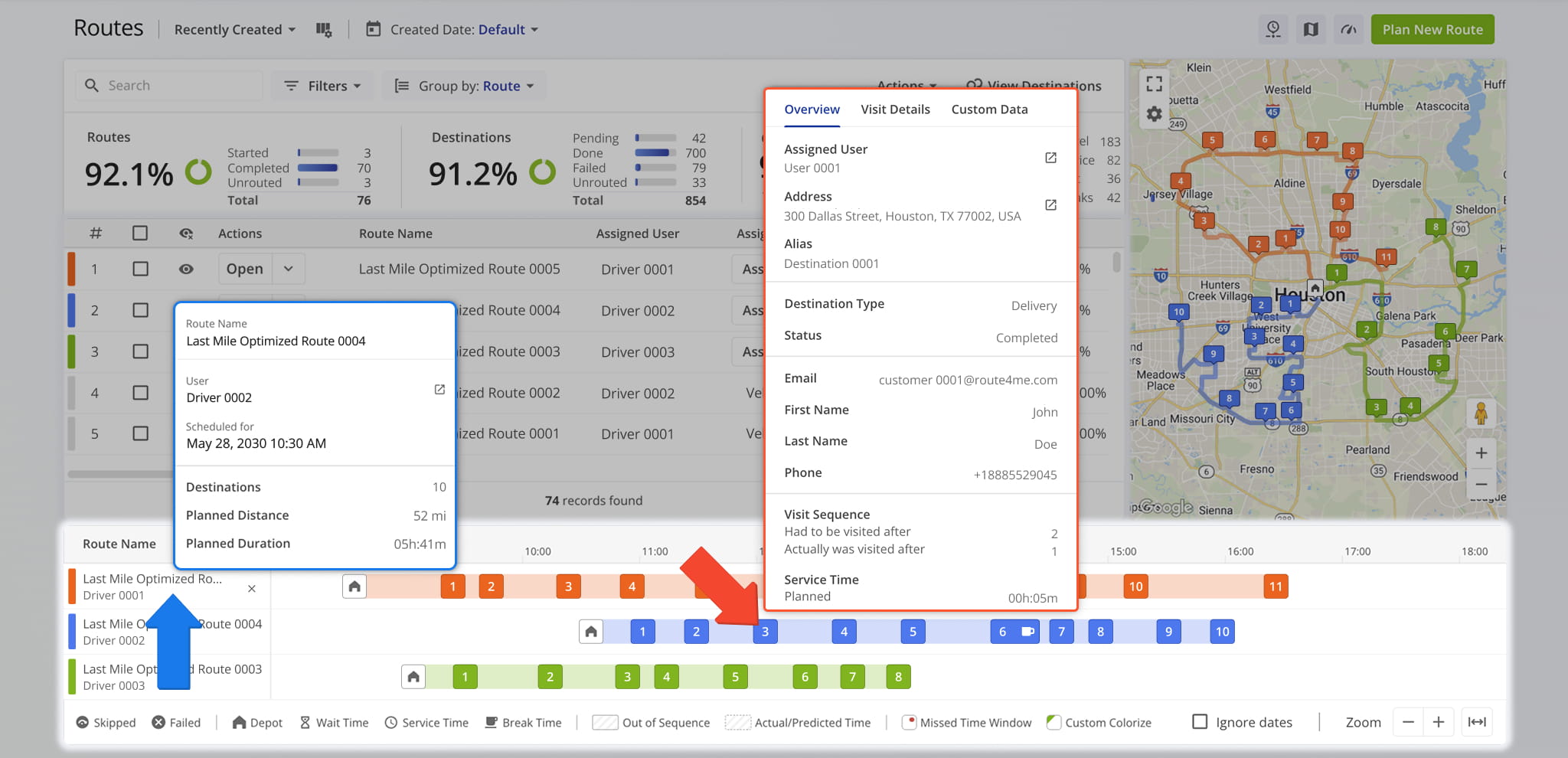Click the fit-to-width timeline zoom icon
The width and height of the screenshot is (1568, 758).
[x=1476, y=722]
